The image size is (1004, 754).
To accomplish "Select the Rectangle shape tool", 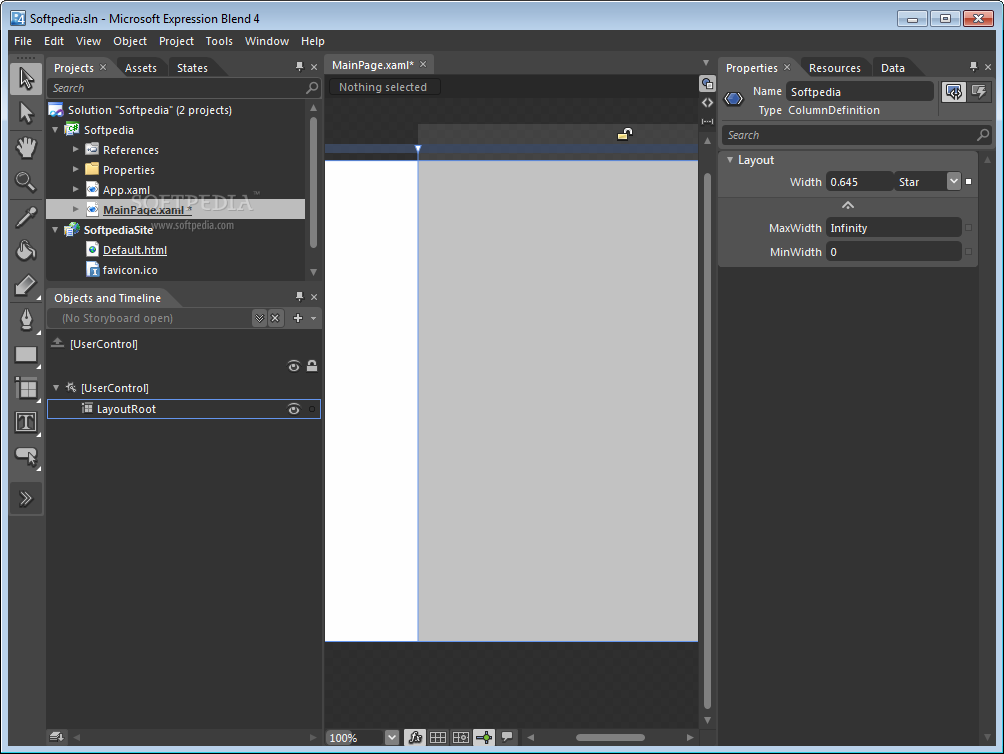I will click(26, 354).
